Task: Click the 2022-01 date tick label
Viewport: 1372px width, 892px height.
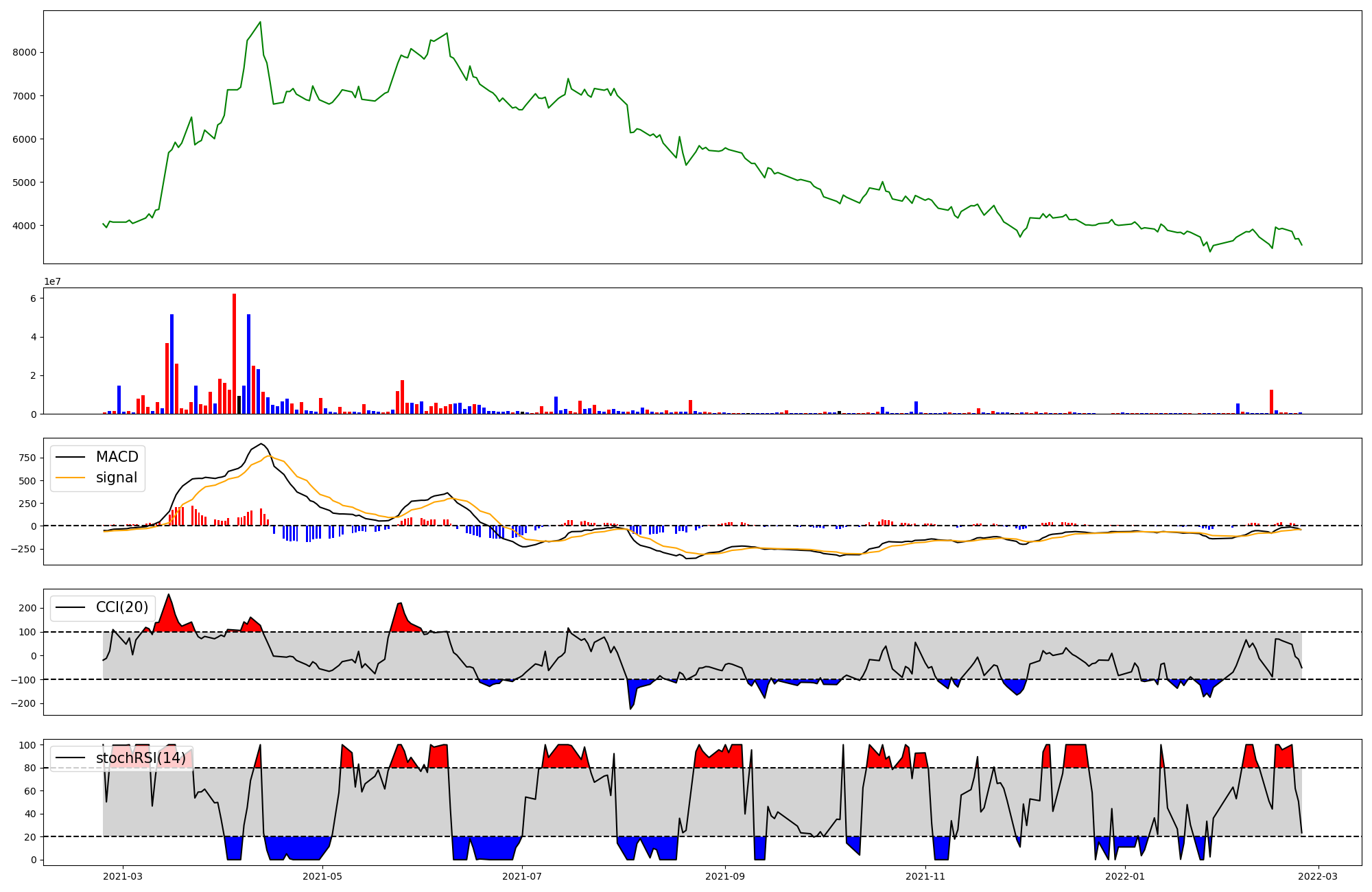Action: [1125, 876]
